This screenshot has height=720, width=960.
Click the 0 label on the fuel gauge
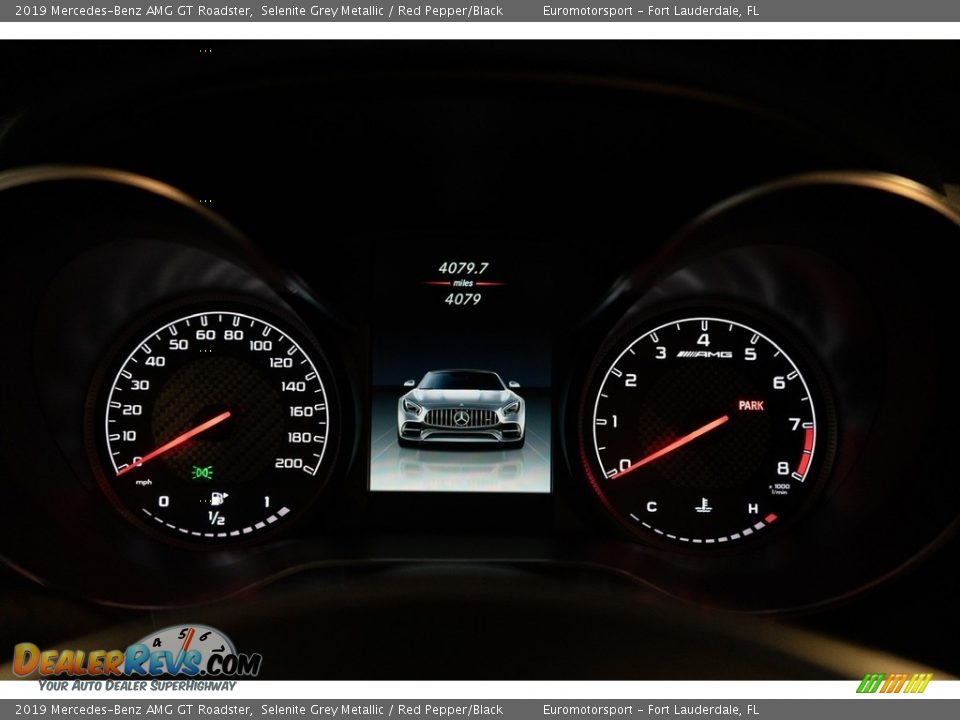[163, 501]
